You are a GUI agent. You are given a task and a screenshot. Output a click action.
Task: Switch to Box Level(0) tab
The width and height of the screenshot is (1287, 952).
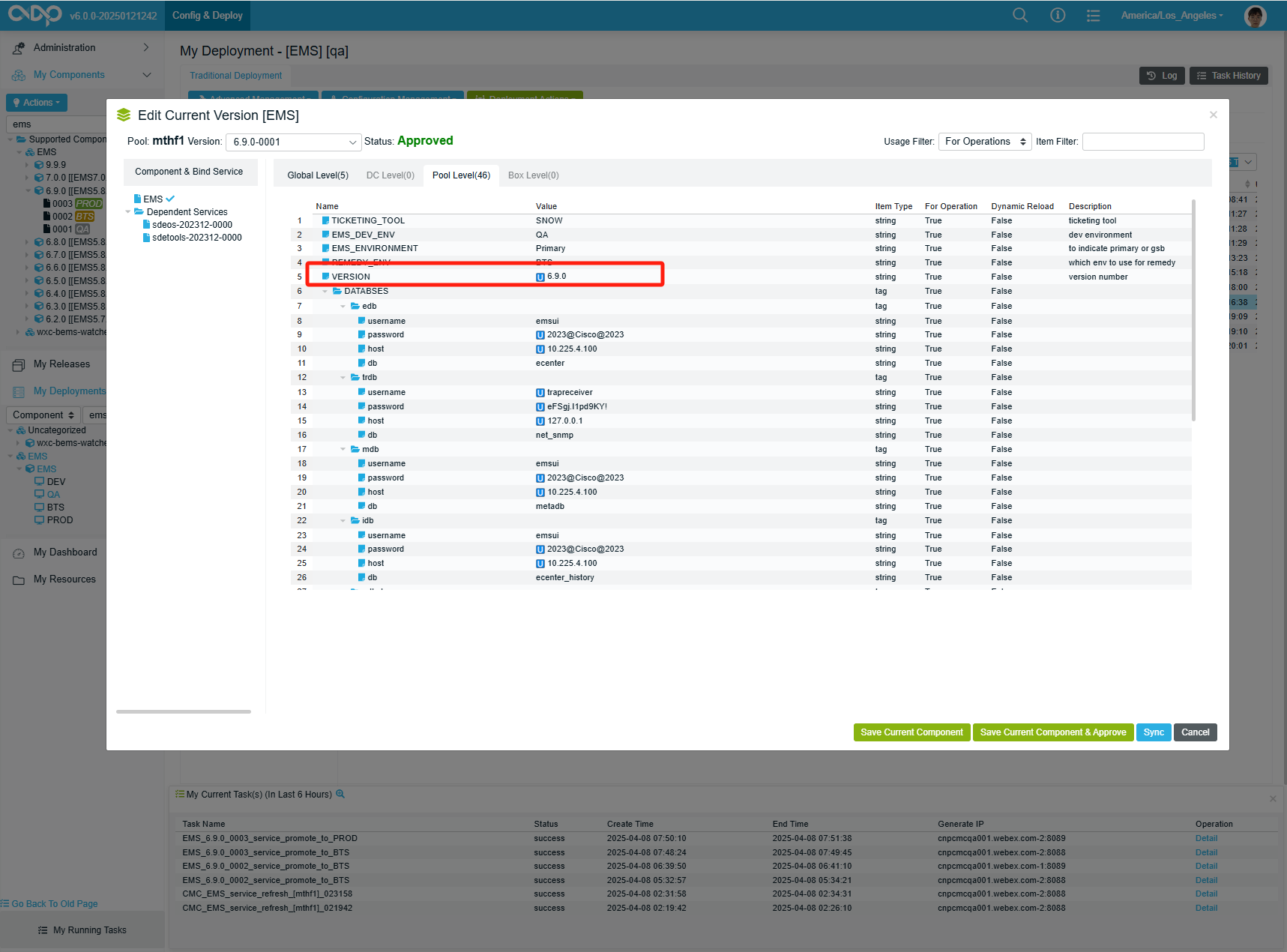pos(534,175)
